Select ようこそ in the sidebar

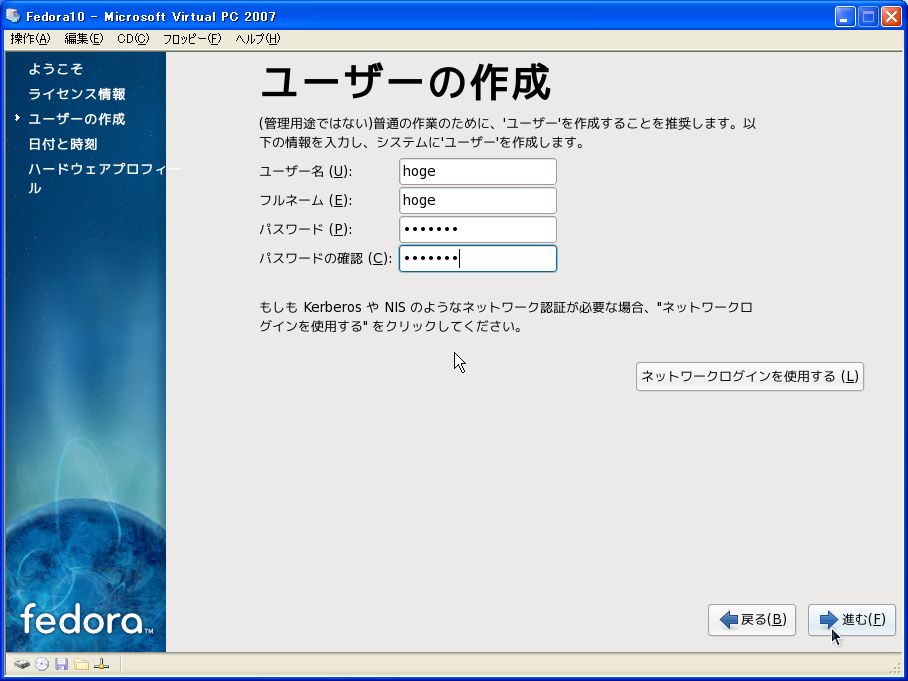[56, 69]
